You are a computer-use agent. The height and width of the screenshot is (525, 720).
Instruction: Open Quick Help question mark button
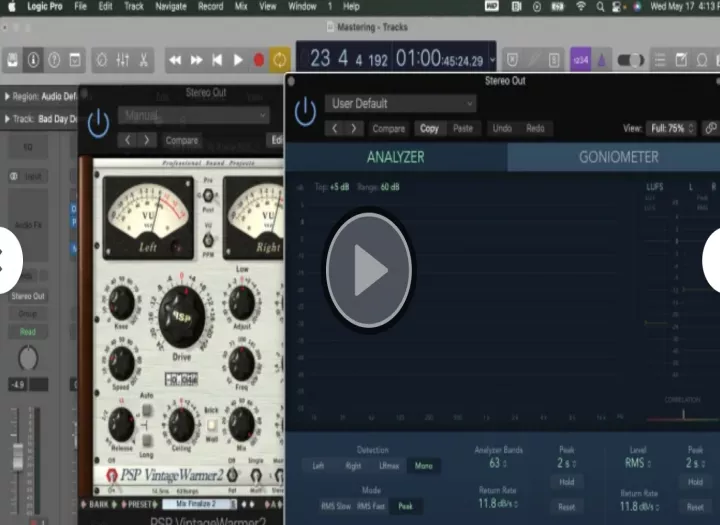tap(54, 60)
